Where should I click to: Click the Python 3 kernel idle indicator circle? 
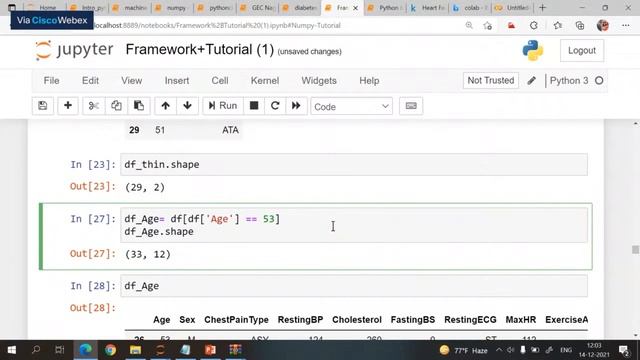click(599, 80)
